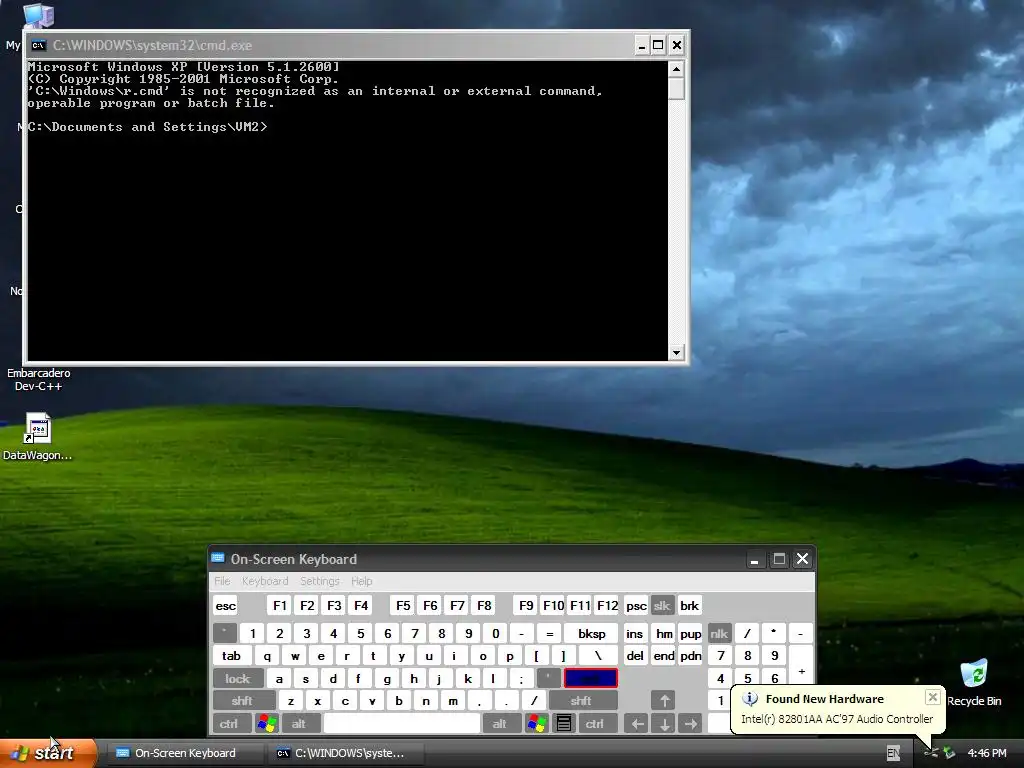Click the brk key

[689, 605]
